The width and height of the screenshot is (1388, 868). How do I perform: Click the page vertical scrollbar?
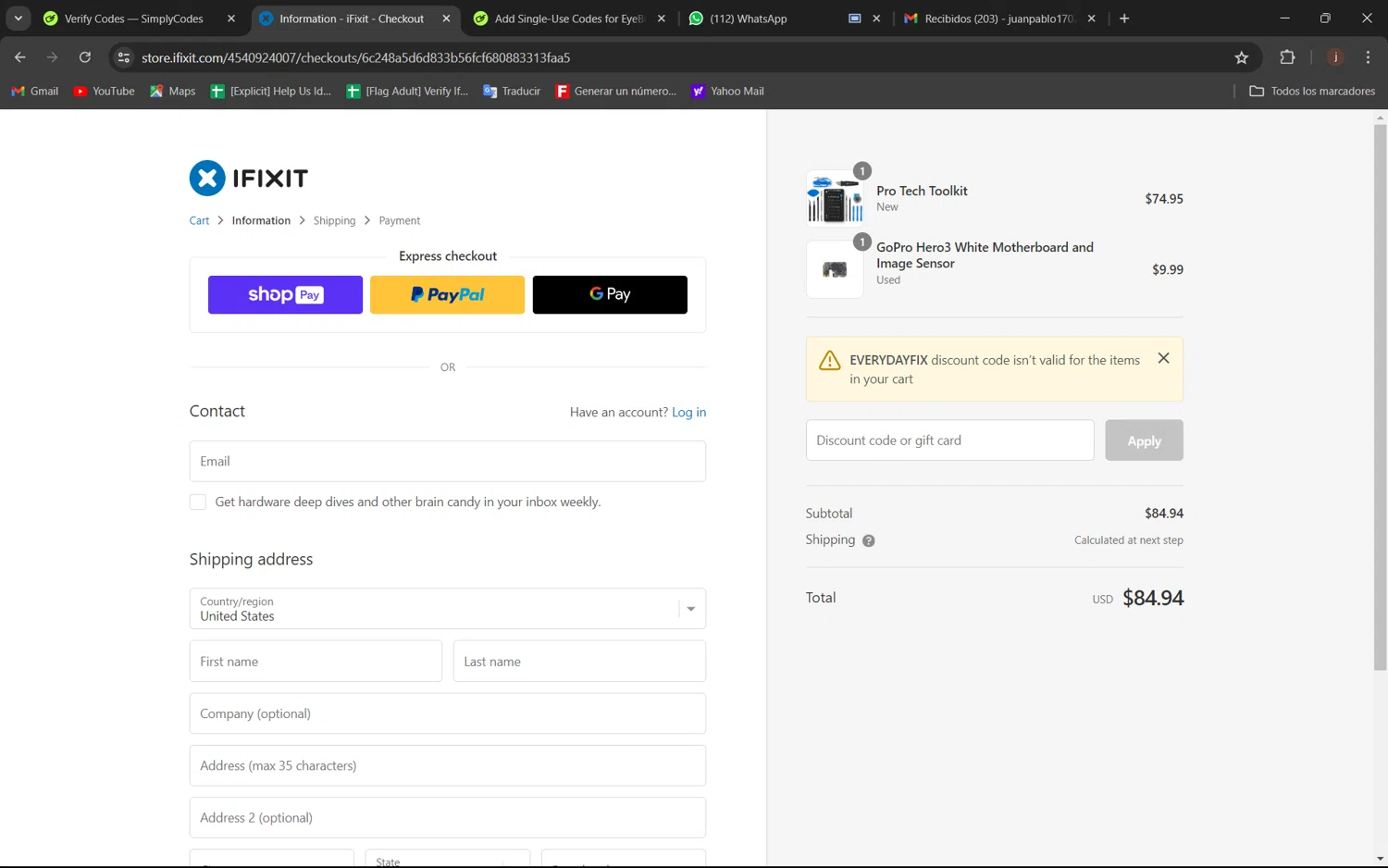click(x=1380, y=398)
